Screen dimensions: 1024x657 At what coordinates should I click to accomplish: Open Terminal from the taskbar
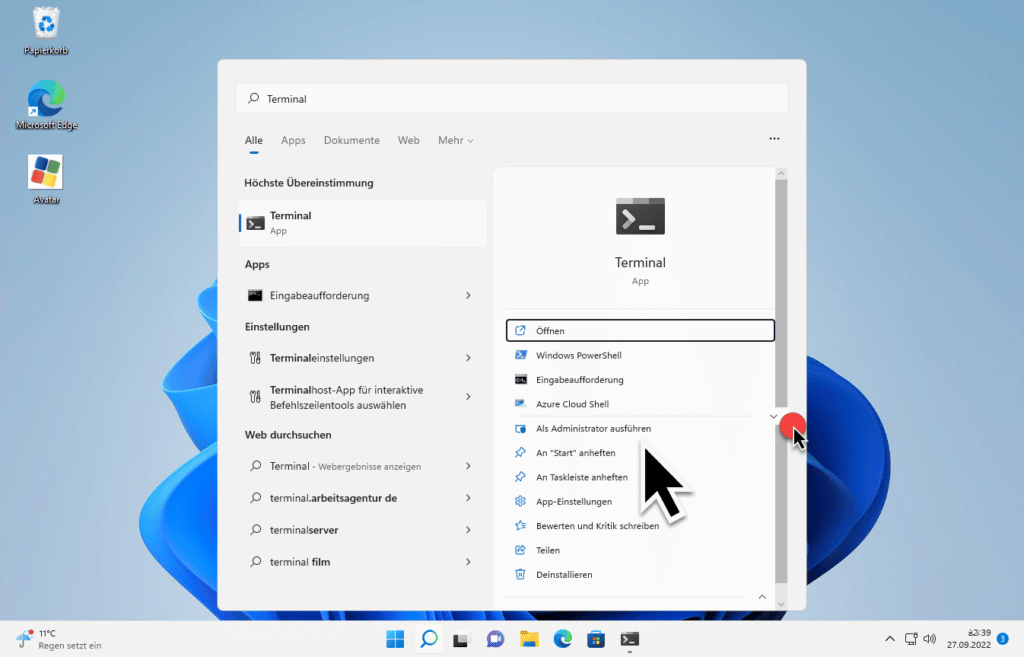click(630, 639)
